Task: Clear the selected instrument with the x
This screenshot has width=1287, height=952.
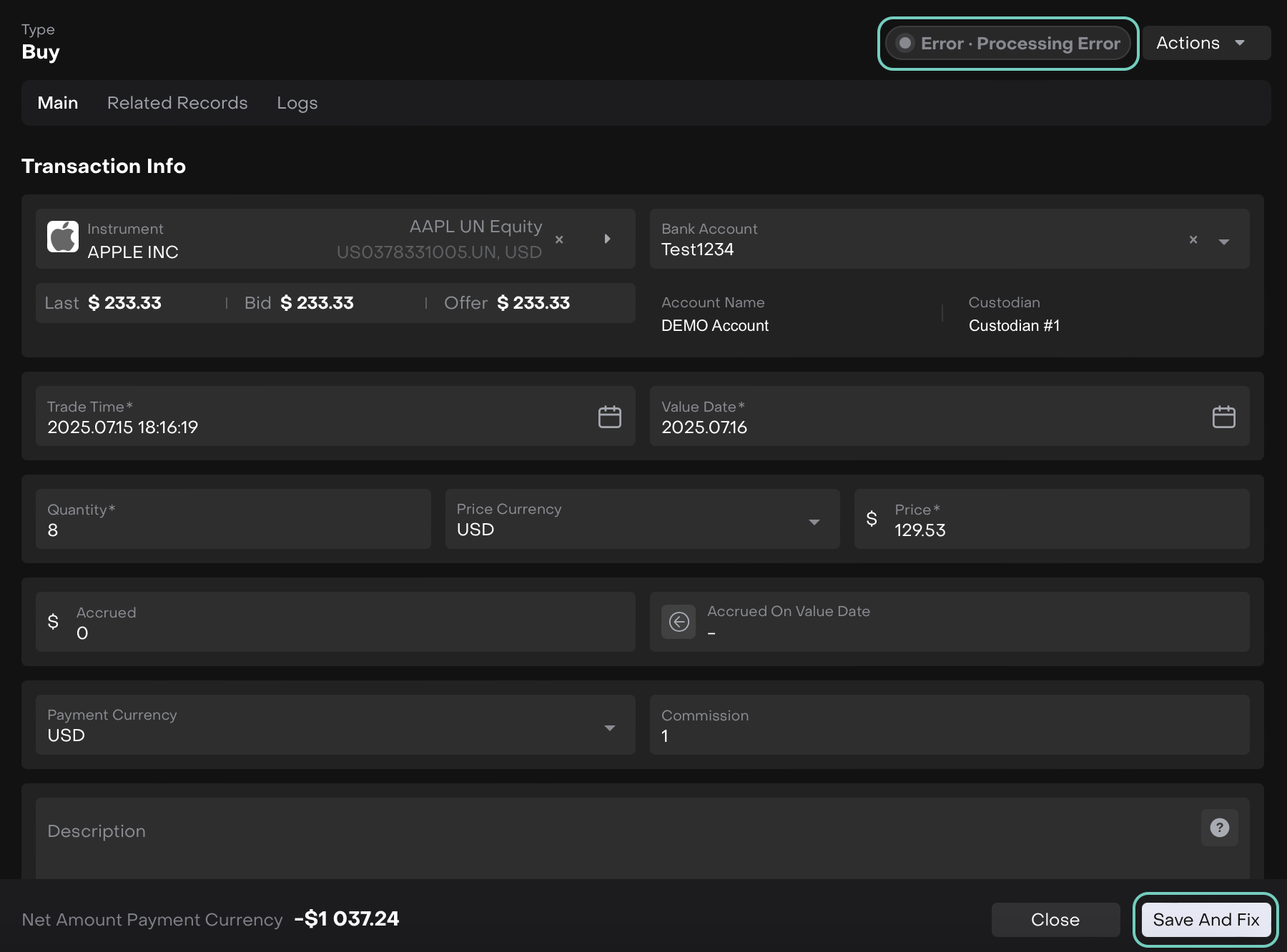Action: click(x=559, y=239)
